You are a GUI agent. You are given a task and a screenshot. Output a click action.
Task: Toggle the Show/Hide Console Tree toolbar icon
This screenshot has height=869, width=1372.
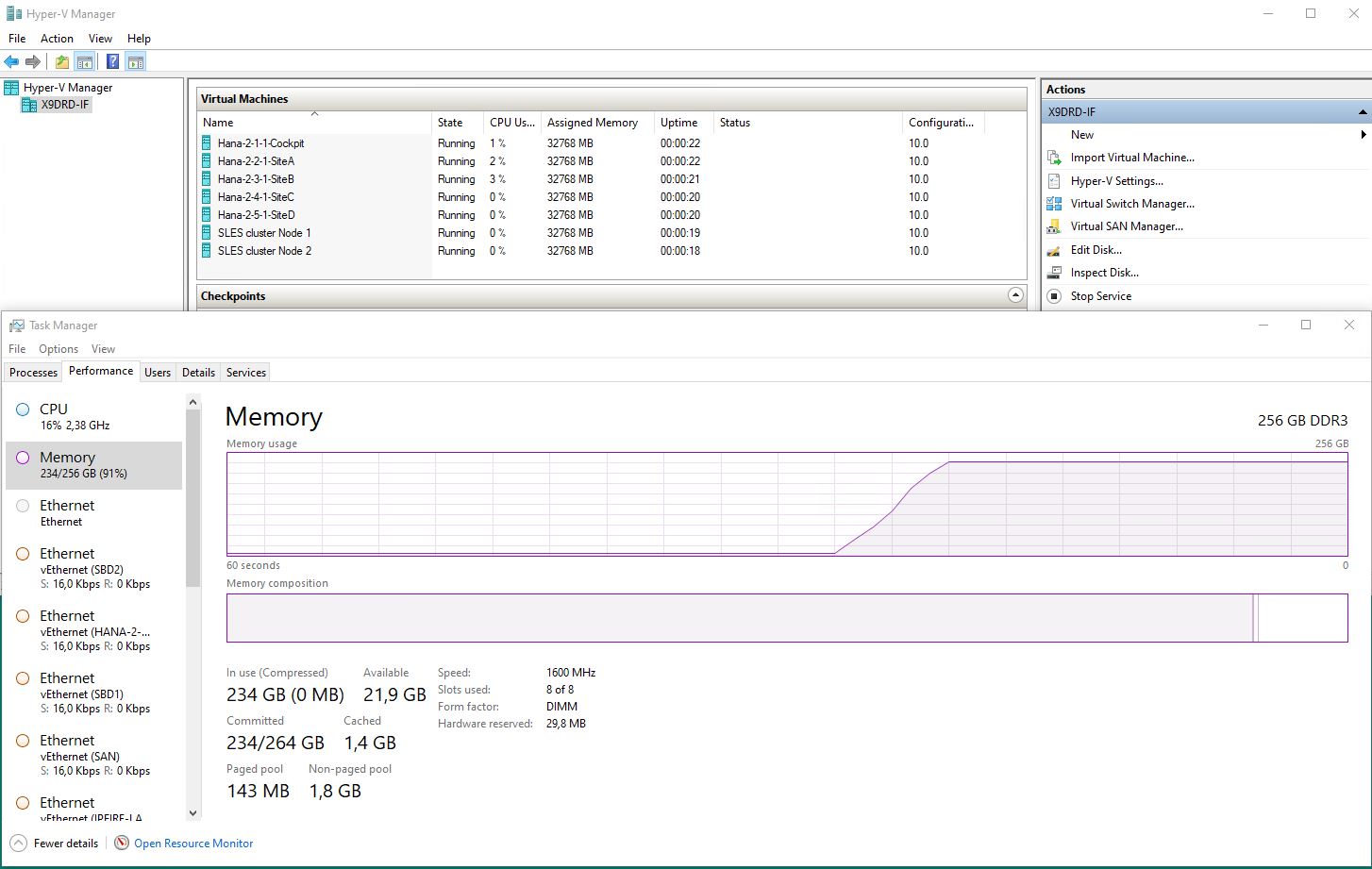tap(85, 62)
